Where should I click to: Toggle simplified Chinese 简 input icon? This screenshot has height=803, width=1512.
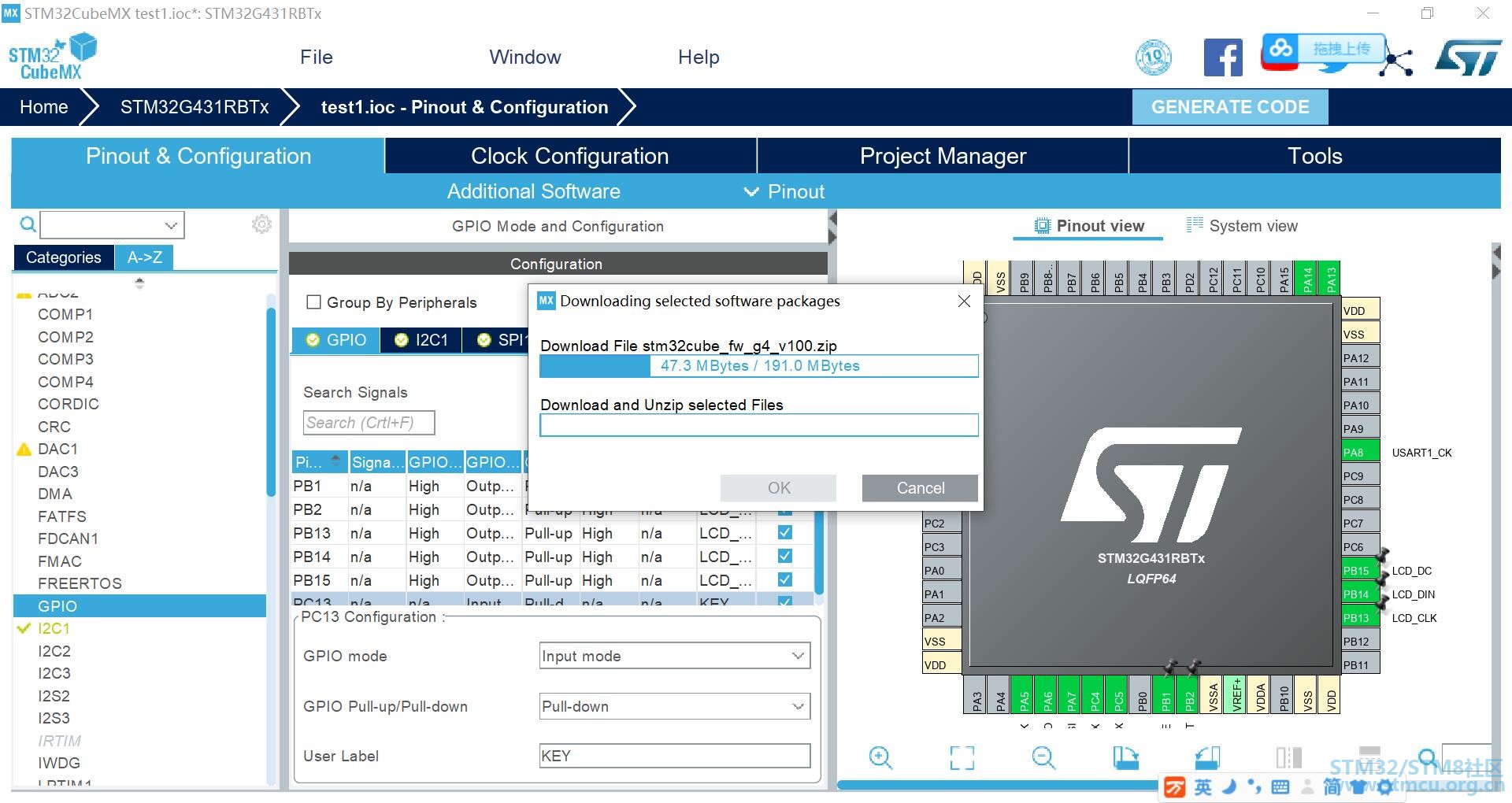1332,787
